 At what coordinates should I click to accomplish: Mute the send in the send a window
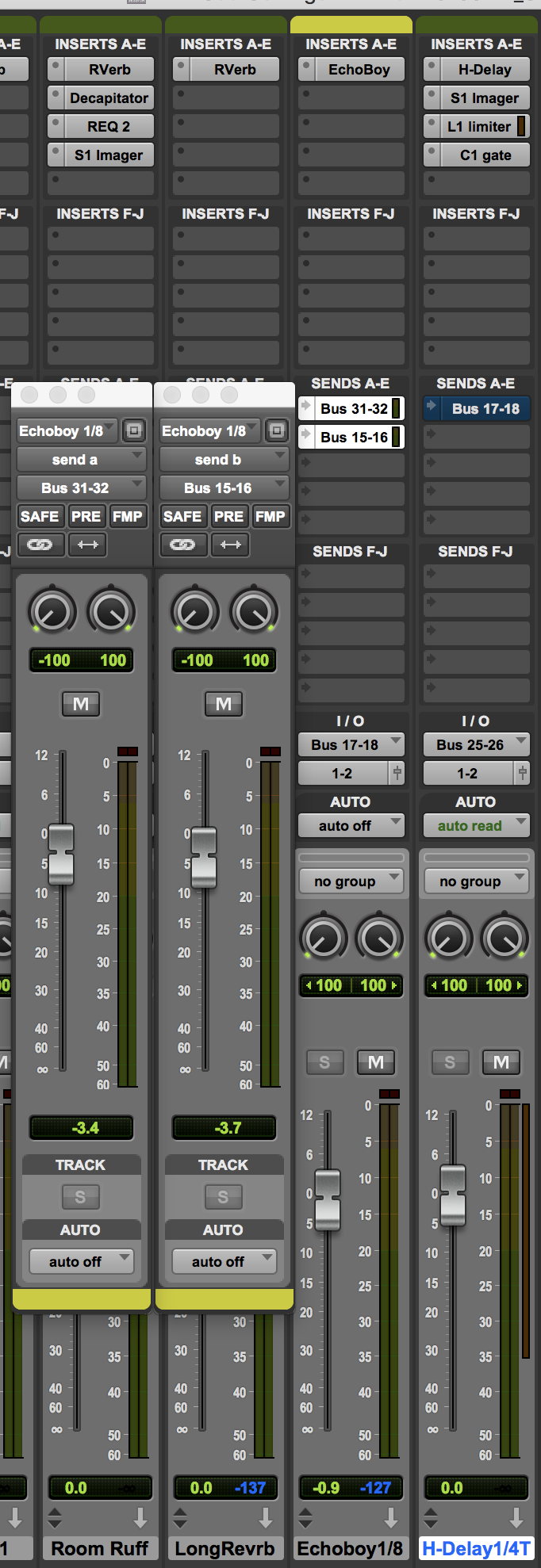point(81,704)
